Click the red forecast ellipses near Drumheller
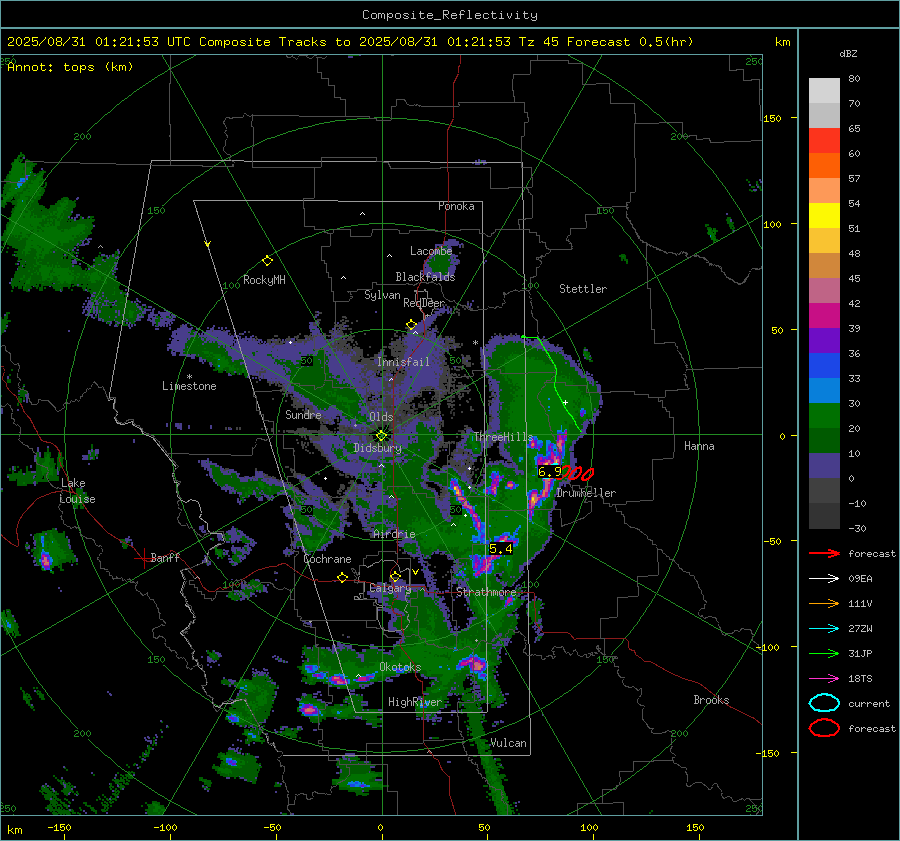 578,474
